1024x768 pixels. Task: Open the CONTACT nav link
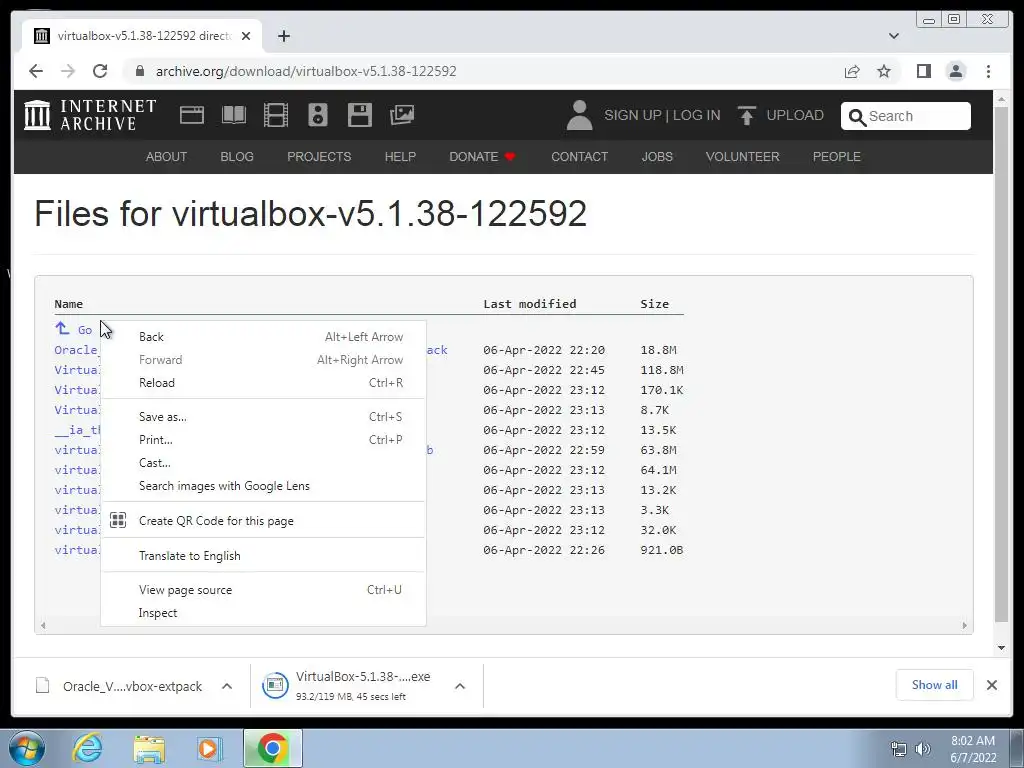tap(579, 157)
